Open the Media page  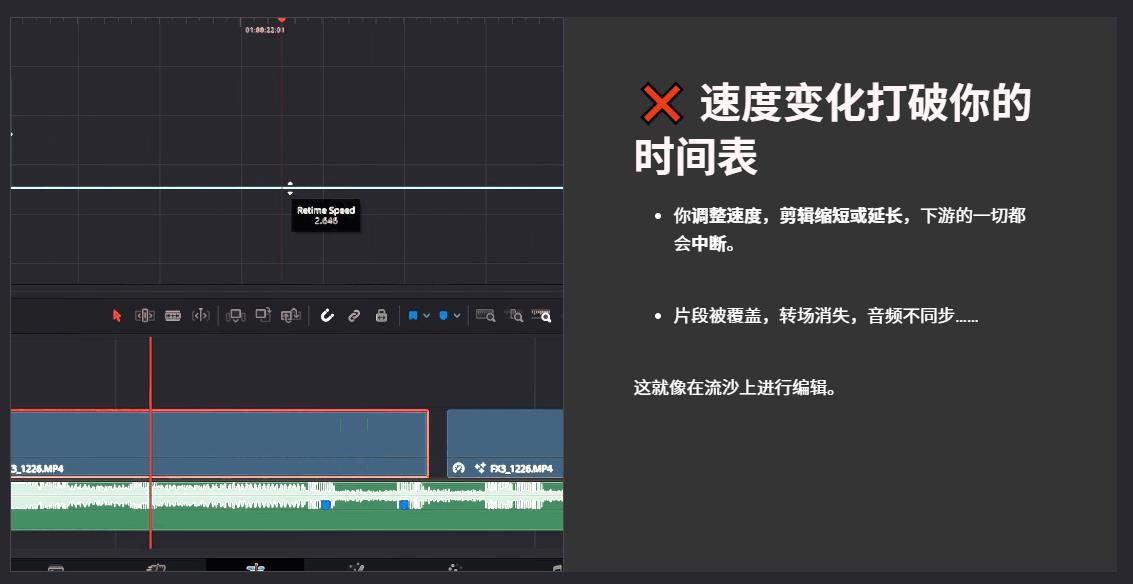[x=57, y=569]
